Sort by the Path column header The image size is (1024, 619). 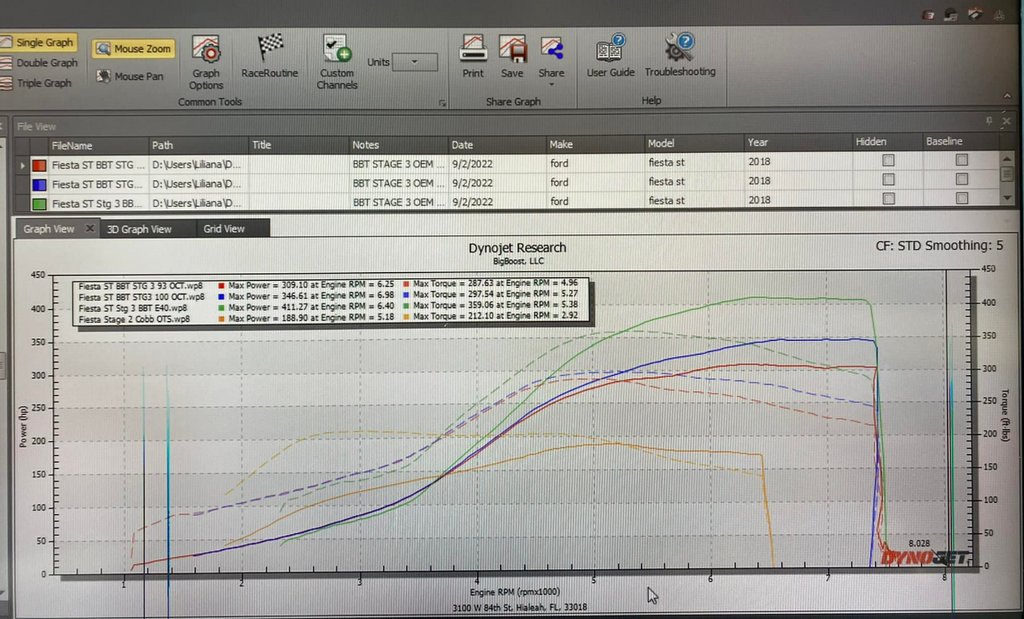(198, 145)
